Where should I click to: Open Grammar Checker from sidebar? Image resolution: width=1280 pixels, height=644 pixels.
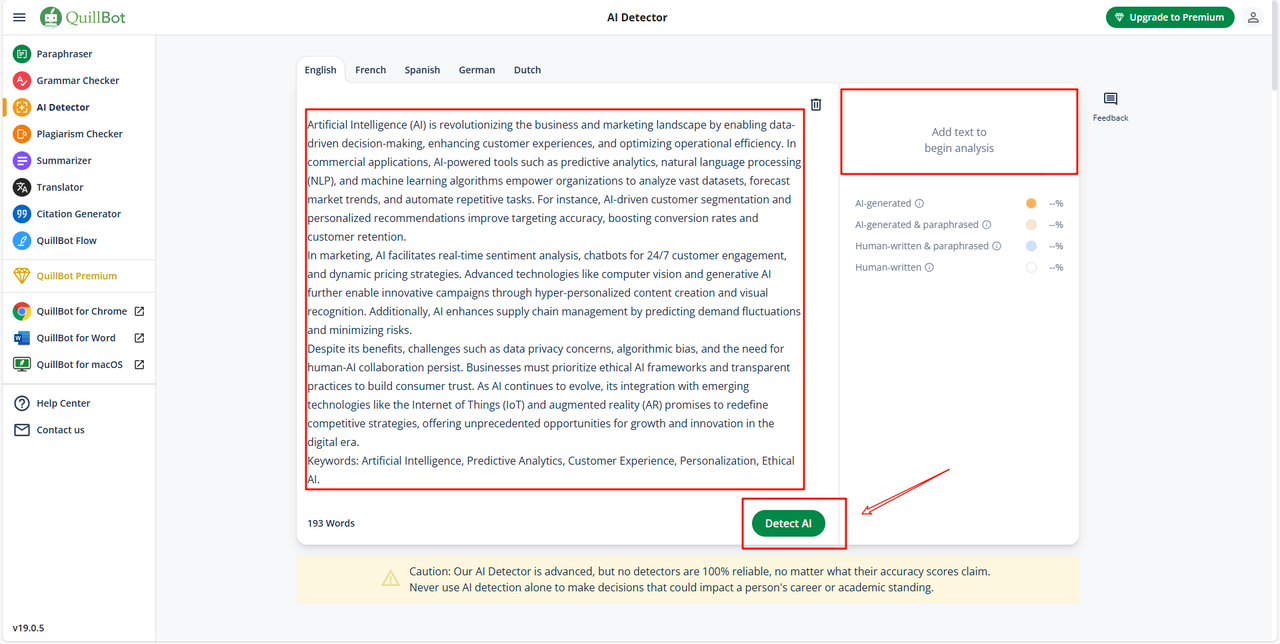click(x=78, y=80)
